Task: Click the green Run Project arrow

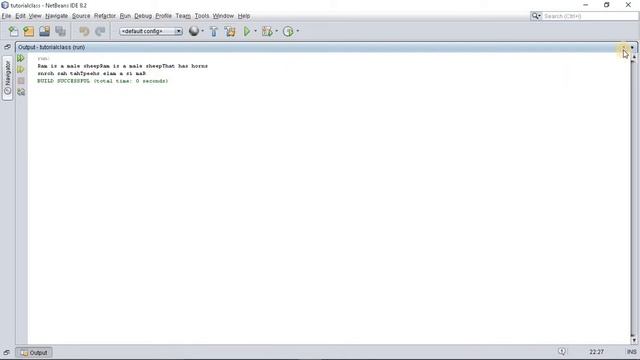Action: pyautogui.click(x=247, y=31)
